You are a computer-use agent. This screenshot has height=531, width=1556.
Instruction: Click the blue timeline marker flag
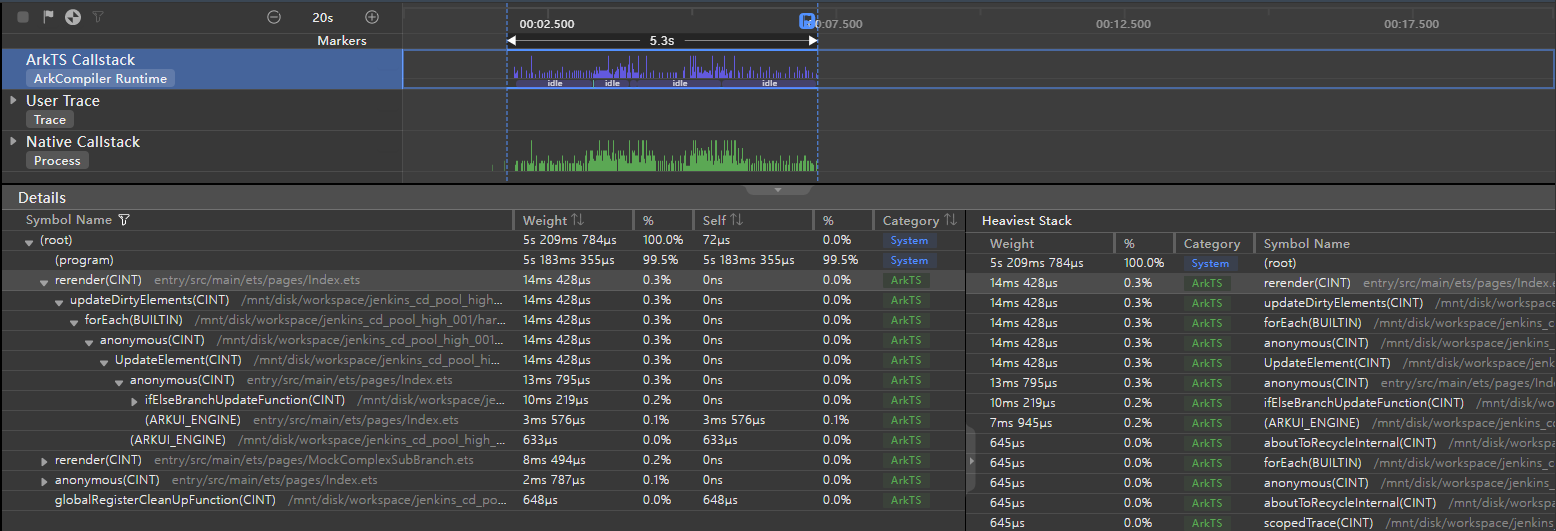tap(807, 20)
